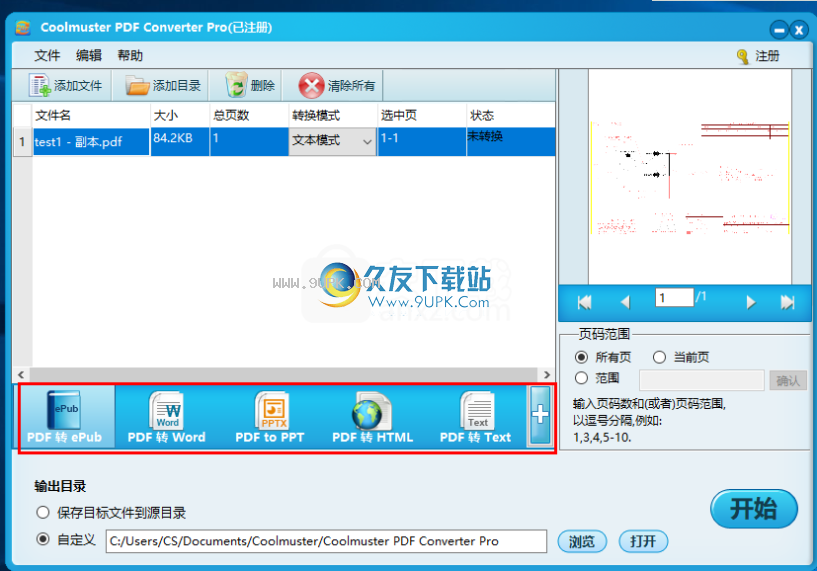The width and height of the screenshot is (817, 571).
Task: Click the 确认 (Confirm) page range button
Action: tap(788, 381)
